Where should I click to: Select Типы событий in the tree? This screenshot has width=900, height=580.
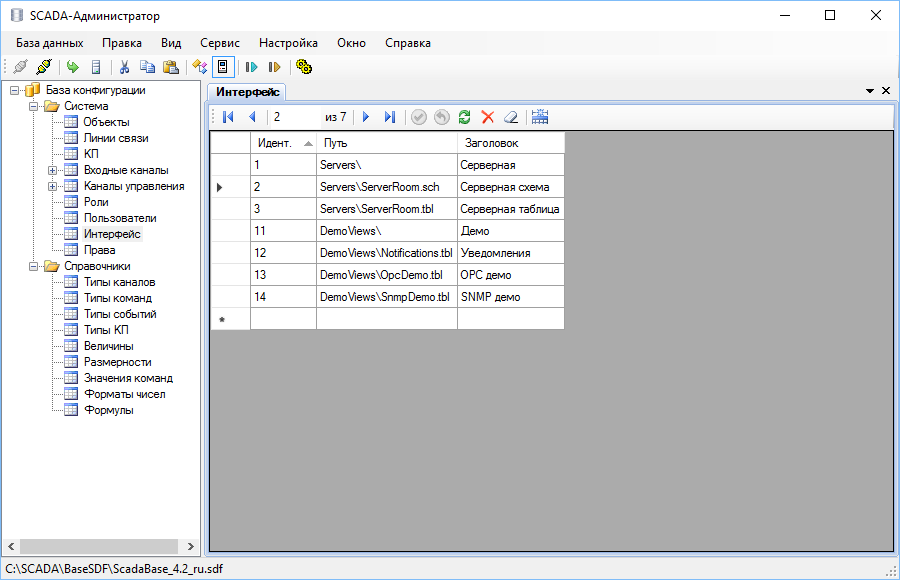point(120,315)
